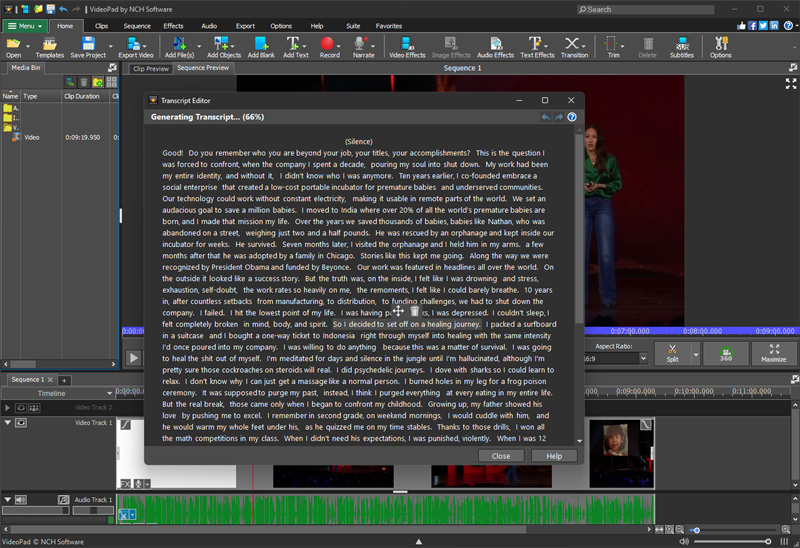Click the Transition tool icon

574,47
